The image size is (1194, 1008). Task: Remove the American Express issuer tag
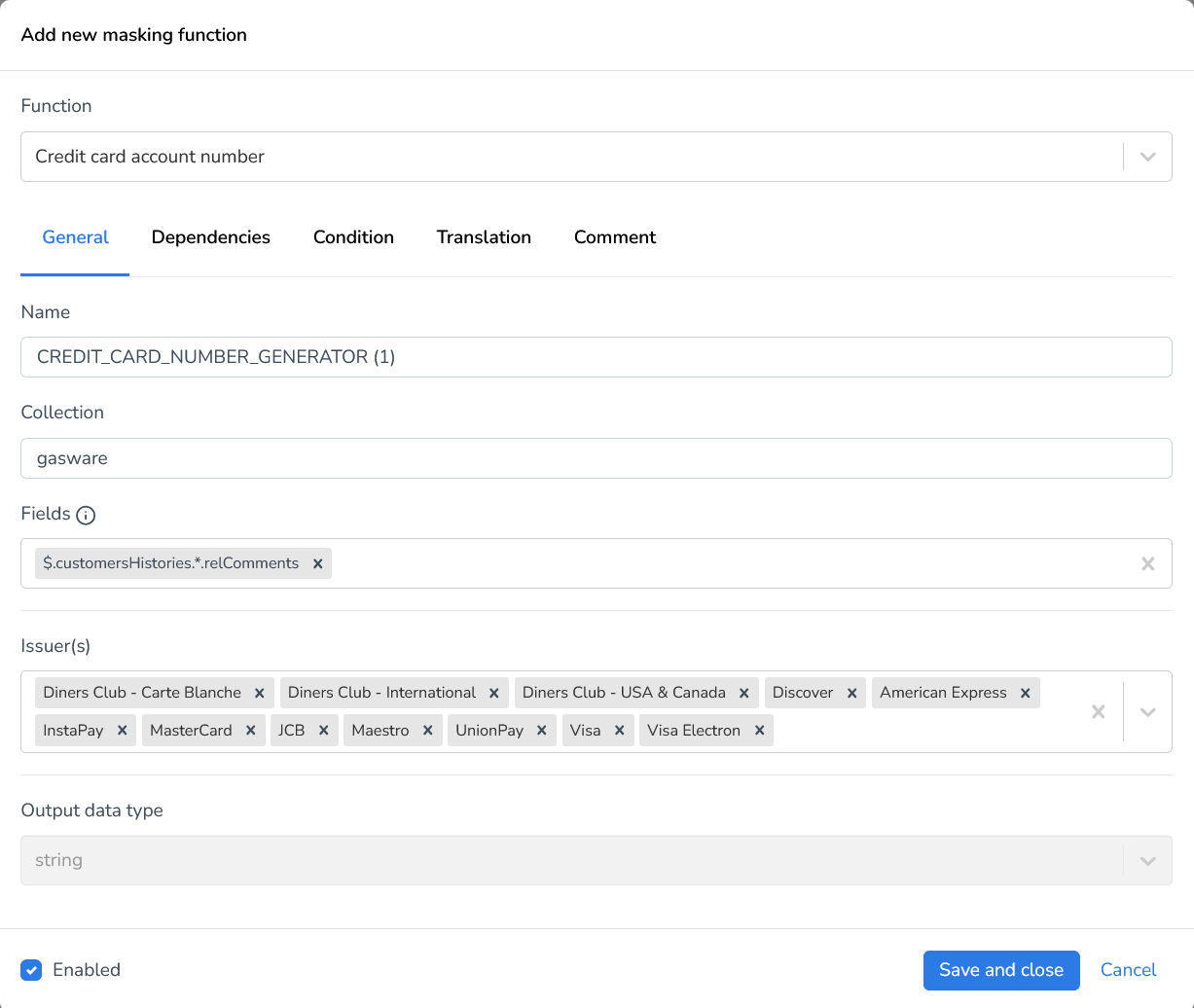[x=1025, y=693]
